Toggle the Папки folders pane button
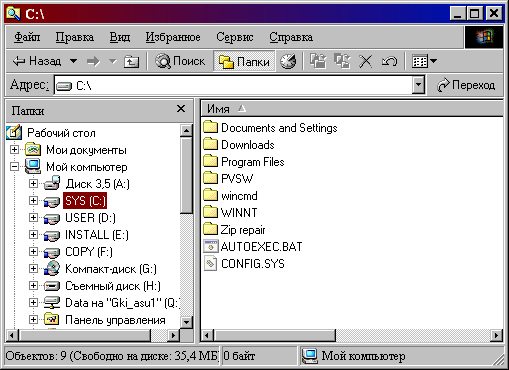This screenshot has height=370, width=509. point(244,61)
